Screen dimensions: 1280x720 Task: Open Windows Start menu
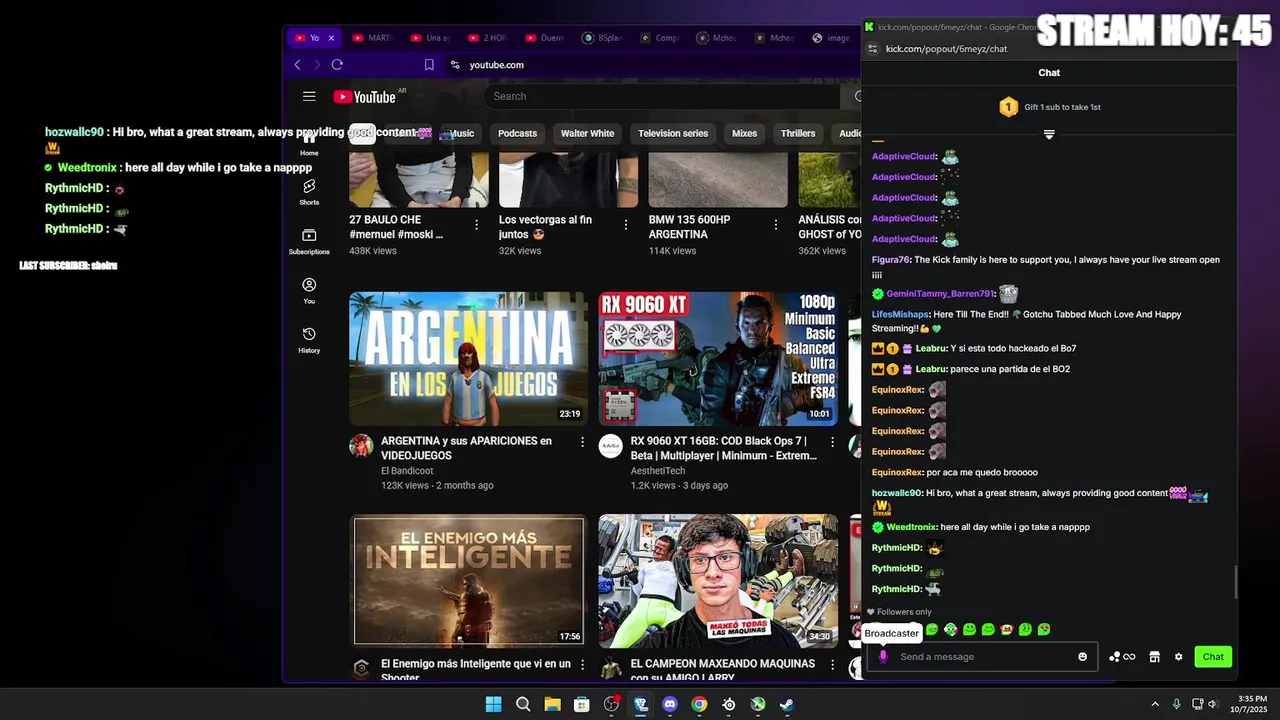tap(493, 704)
